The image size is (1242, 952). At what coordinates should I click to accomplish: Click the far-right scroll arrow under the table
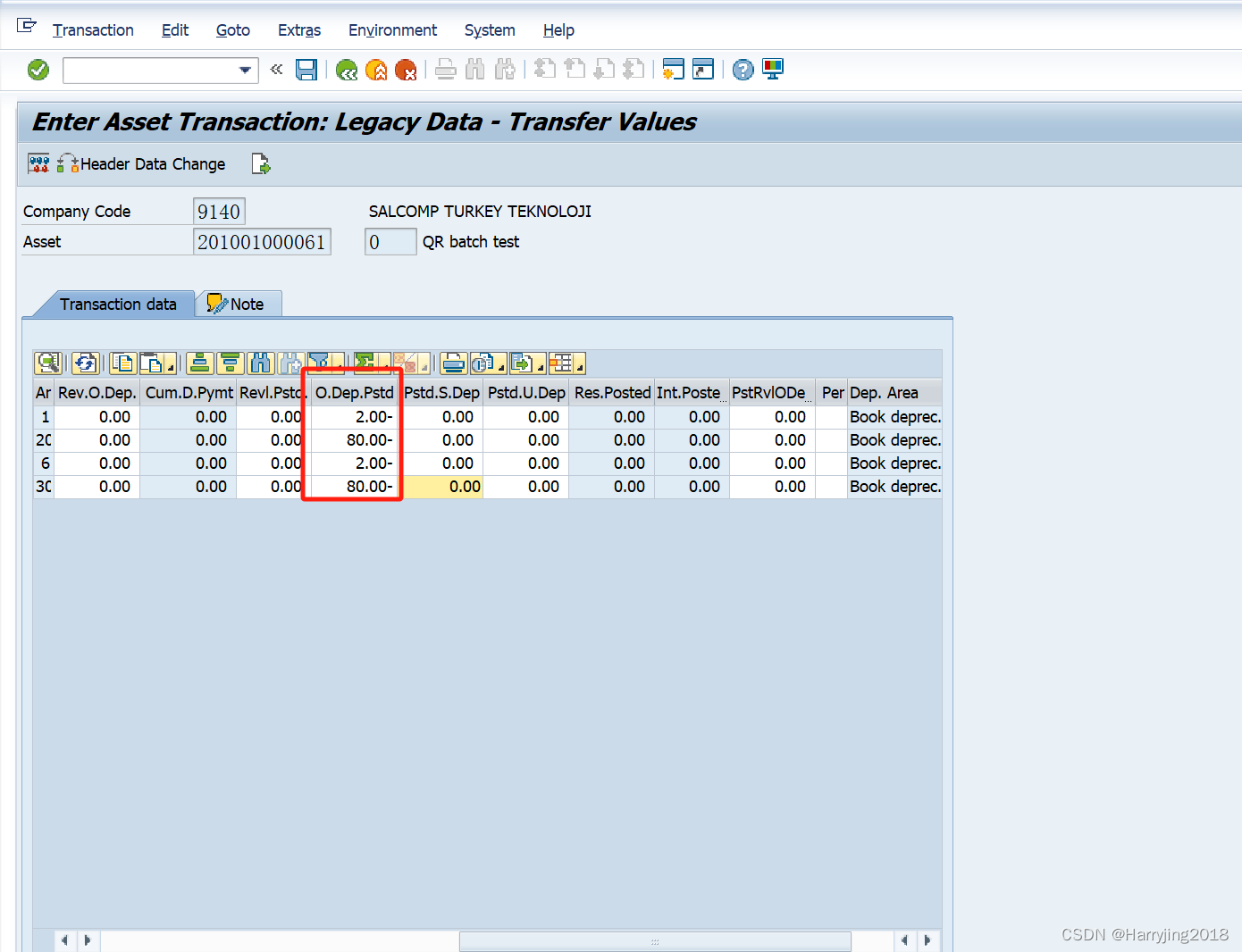(927, 940)
